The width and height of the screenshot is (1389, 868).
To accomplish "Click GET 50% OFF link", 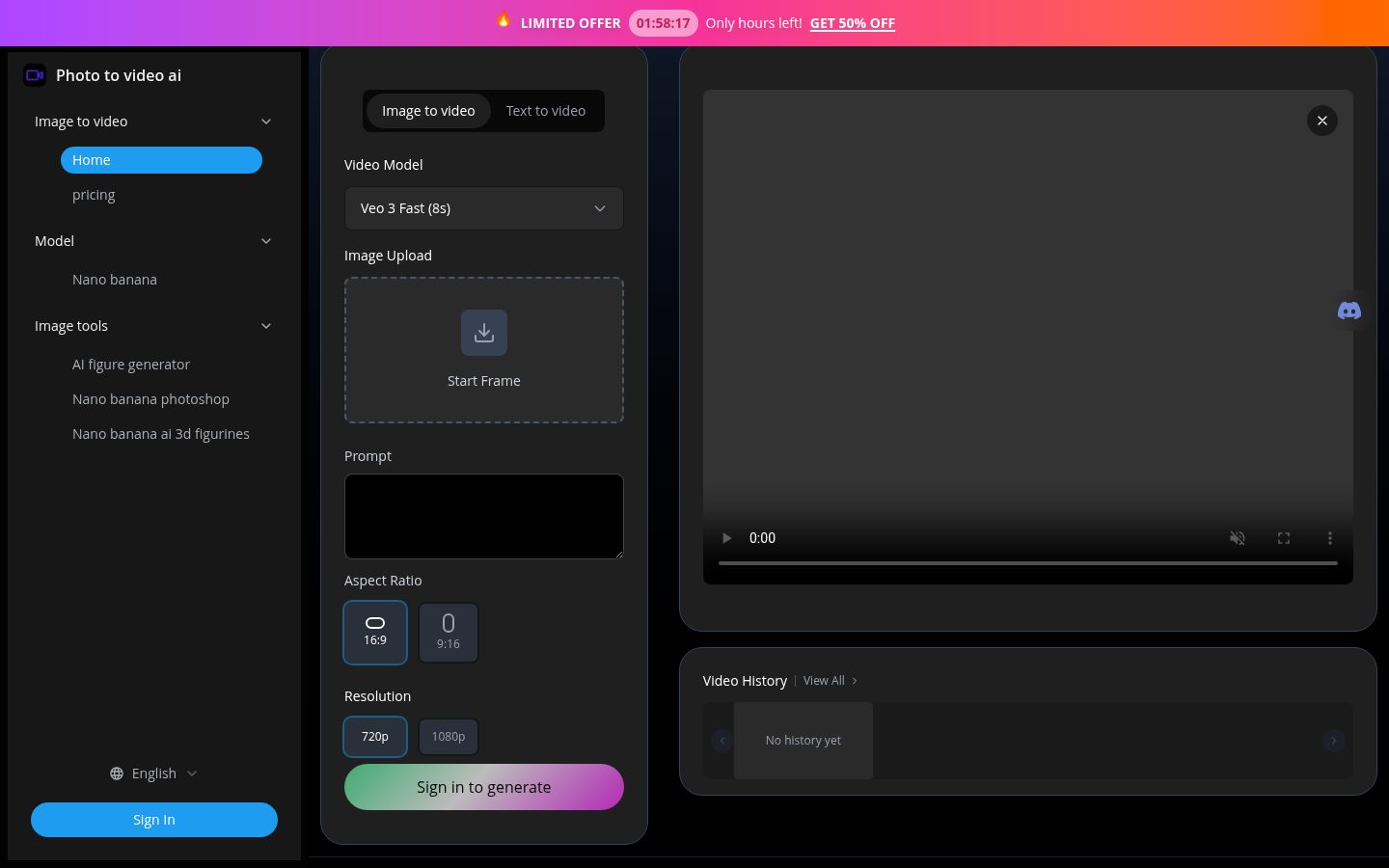I will click(853, 23).
